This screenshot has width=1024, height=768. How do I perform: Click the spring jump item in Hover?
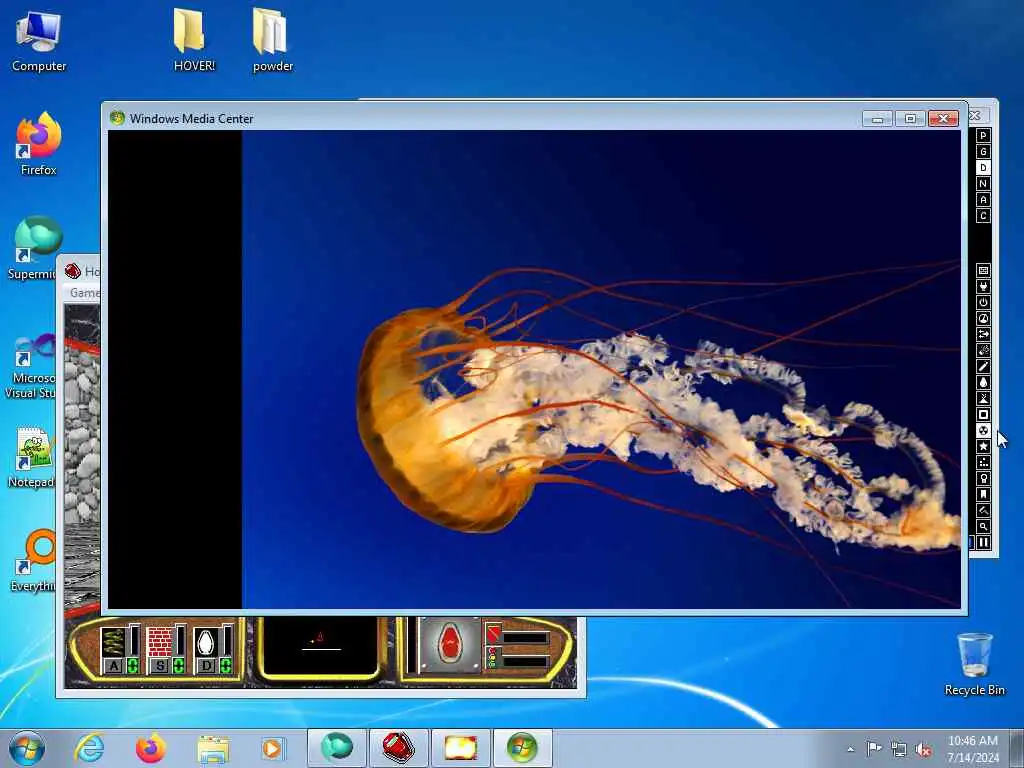coord(113,641)
